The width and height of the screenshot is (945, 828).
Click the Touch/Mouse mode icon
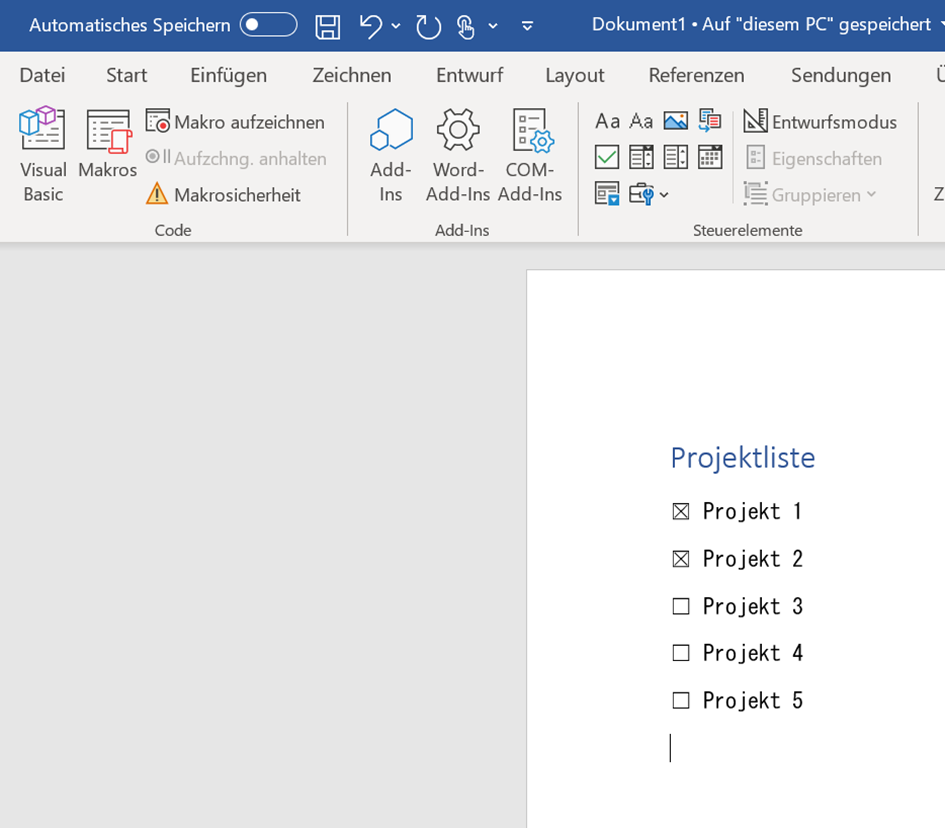click(465, 27)
